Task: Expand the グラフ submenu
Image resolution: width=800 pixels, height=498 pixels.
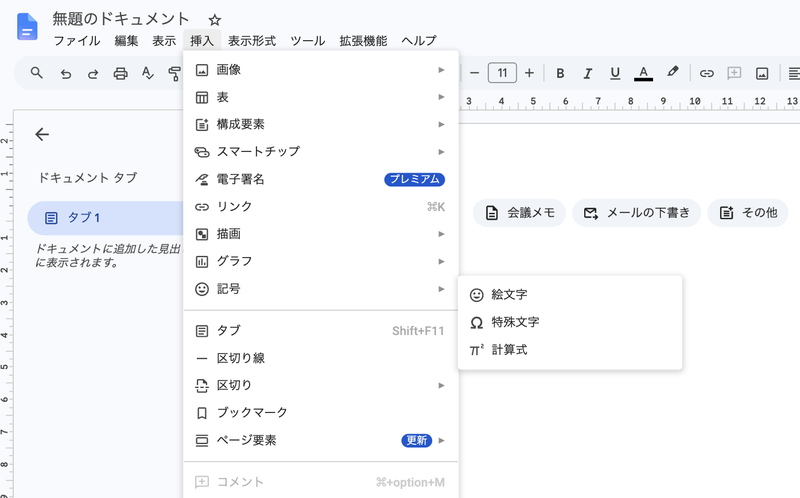Action: click(321, 261)
